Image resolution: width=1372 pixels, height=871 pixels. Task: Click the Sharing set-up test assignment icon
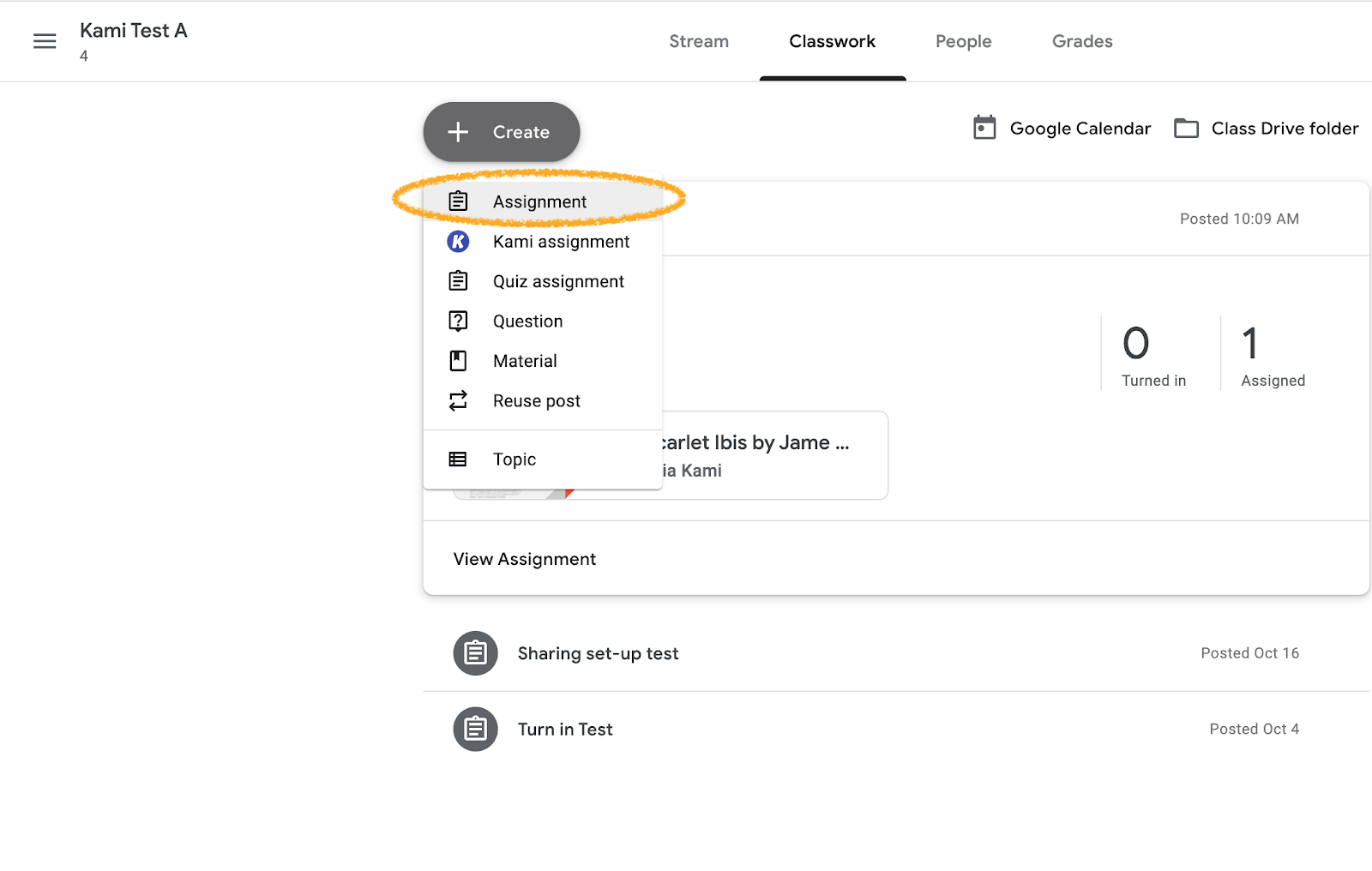coord(475,652)
